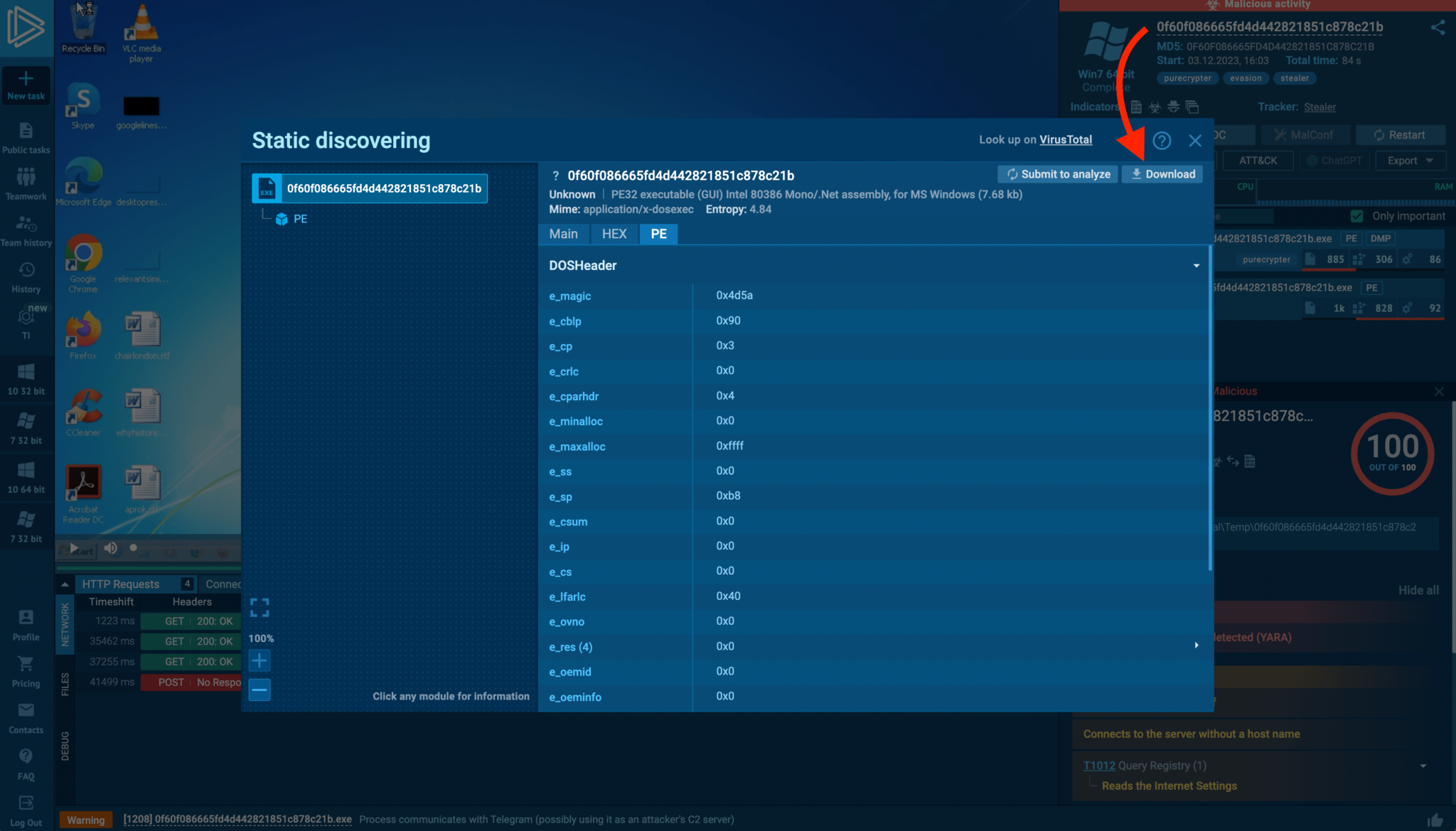Select the PE module tree node
The image size is (1456, 831).
click(299, 219)
